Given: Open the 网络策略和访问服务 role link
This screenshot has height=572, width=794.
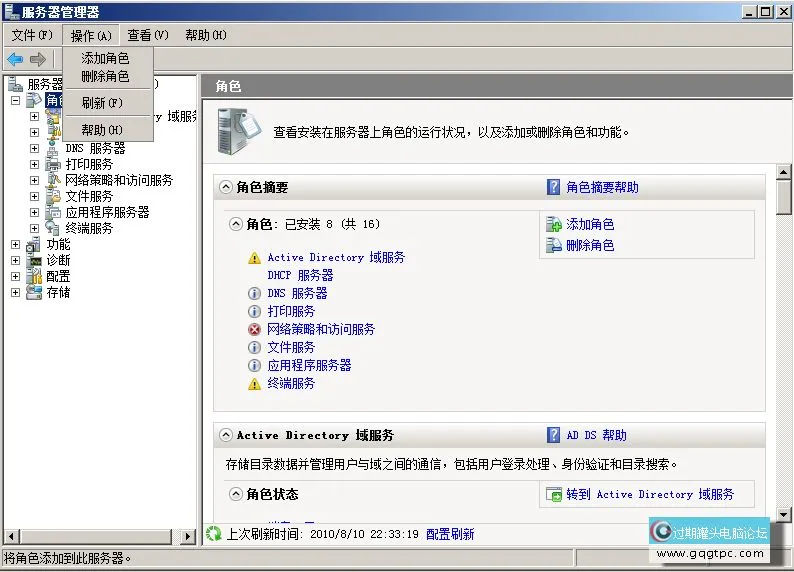Looking at the screenshot, I should (321, 330).
